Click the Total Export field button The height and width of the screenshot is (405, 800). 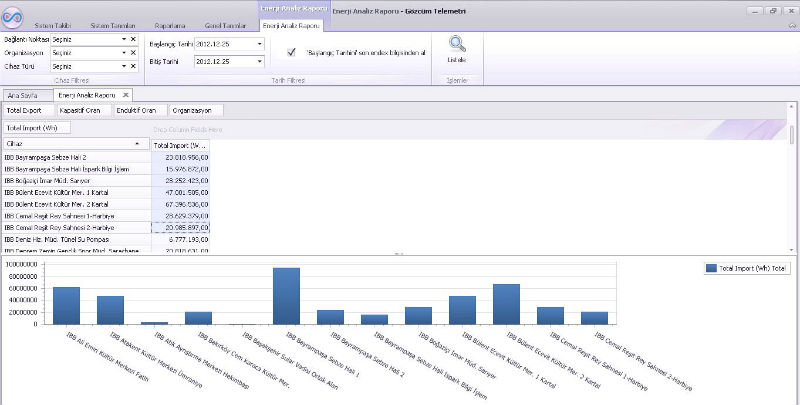[x=26, y=111]
